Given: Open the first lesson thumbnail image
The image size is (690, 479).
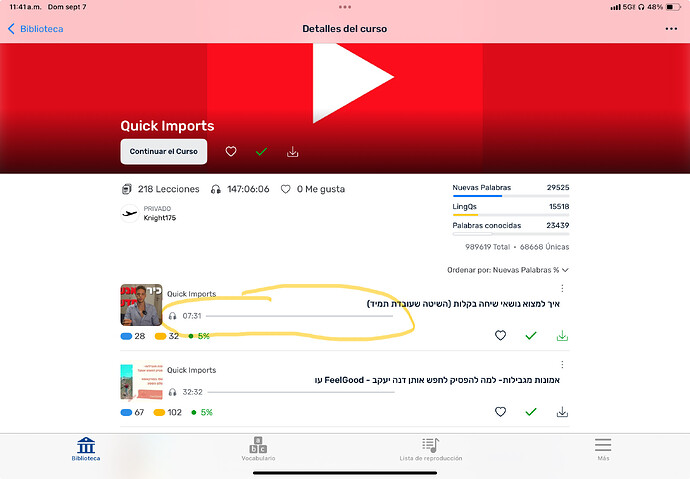Looking at the screenshot, I should tap(140, 304).
